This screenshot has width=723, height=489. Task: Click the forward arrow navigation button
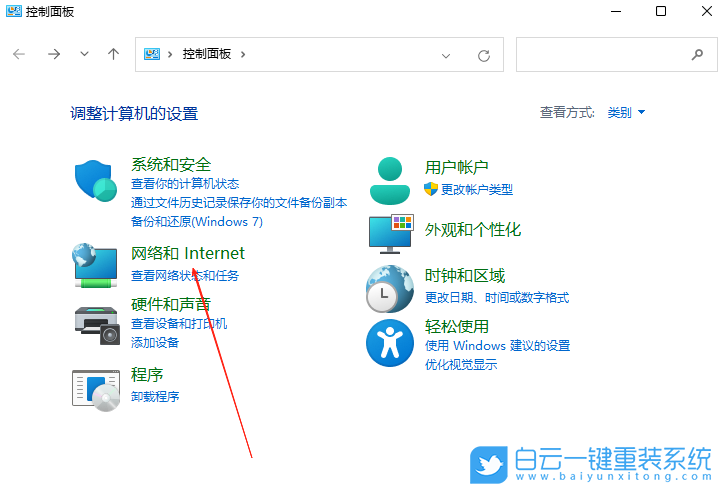(54, 54)
